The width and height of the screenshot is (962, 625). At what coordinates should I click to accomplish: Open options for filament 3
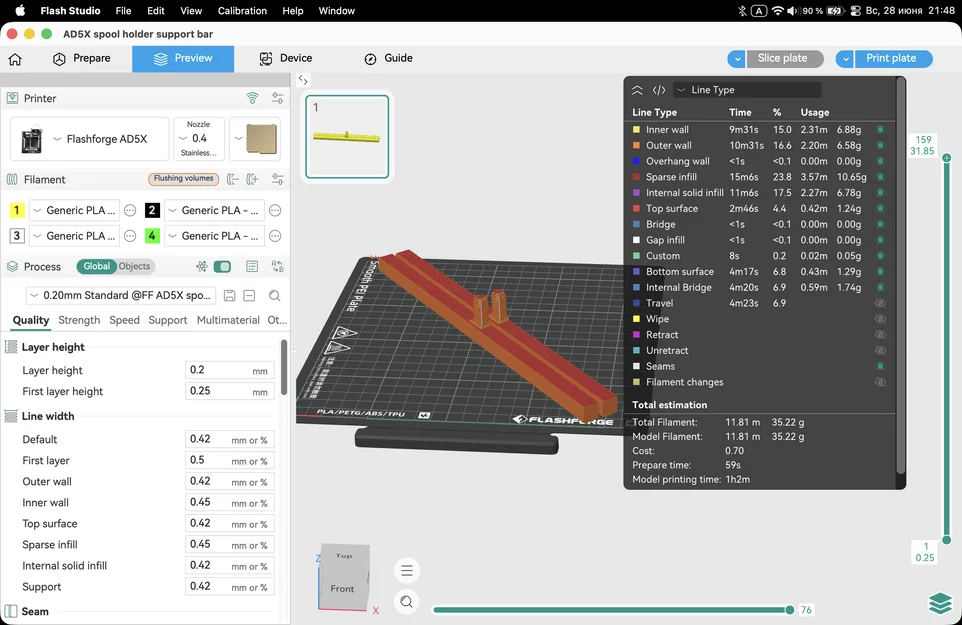point(130,236)
